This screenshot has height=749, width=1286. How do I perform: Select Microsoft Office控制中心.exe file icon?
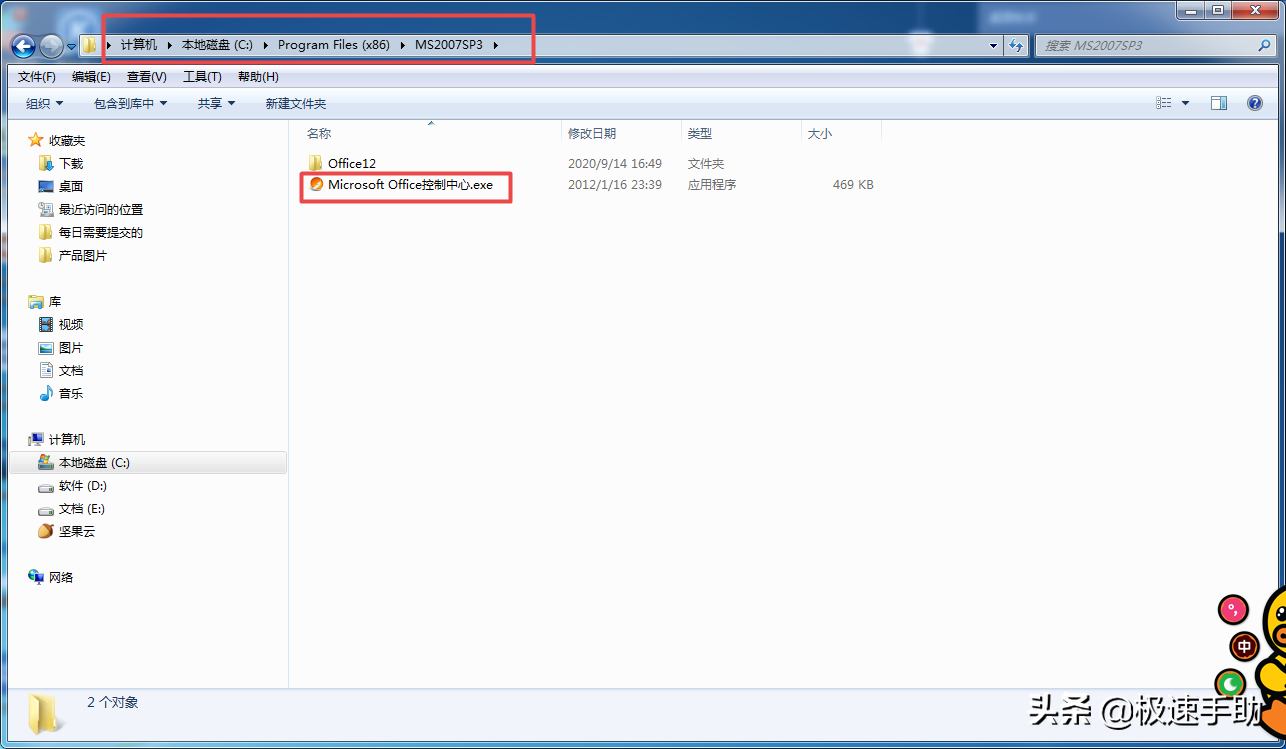pos(316,184)
